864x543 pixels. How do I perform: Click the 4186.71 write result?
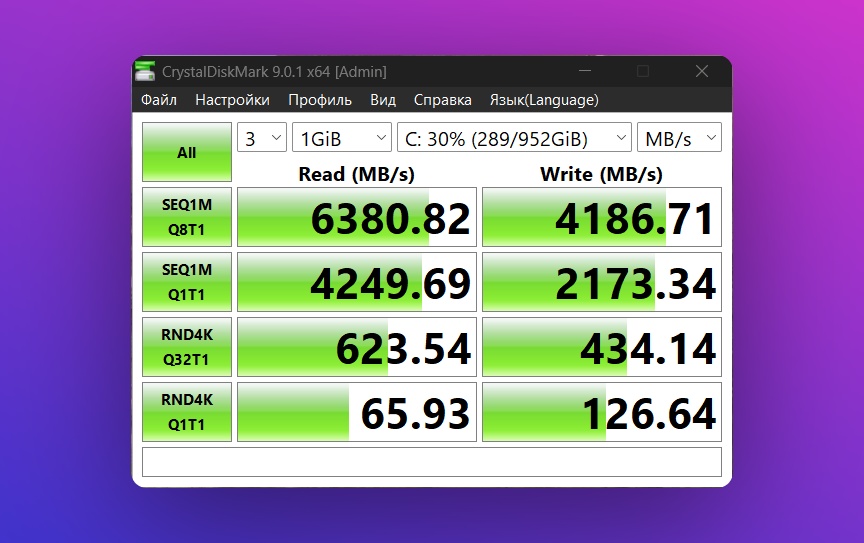pos(602,217)
